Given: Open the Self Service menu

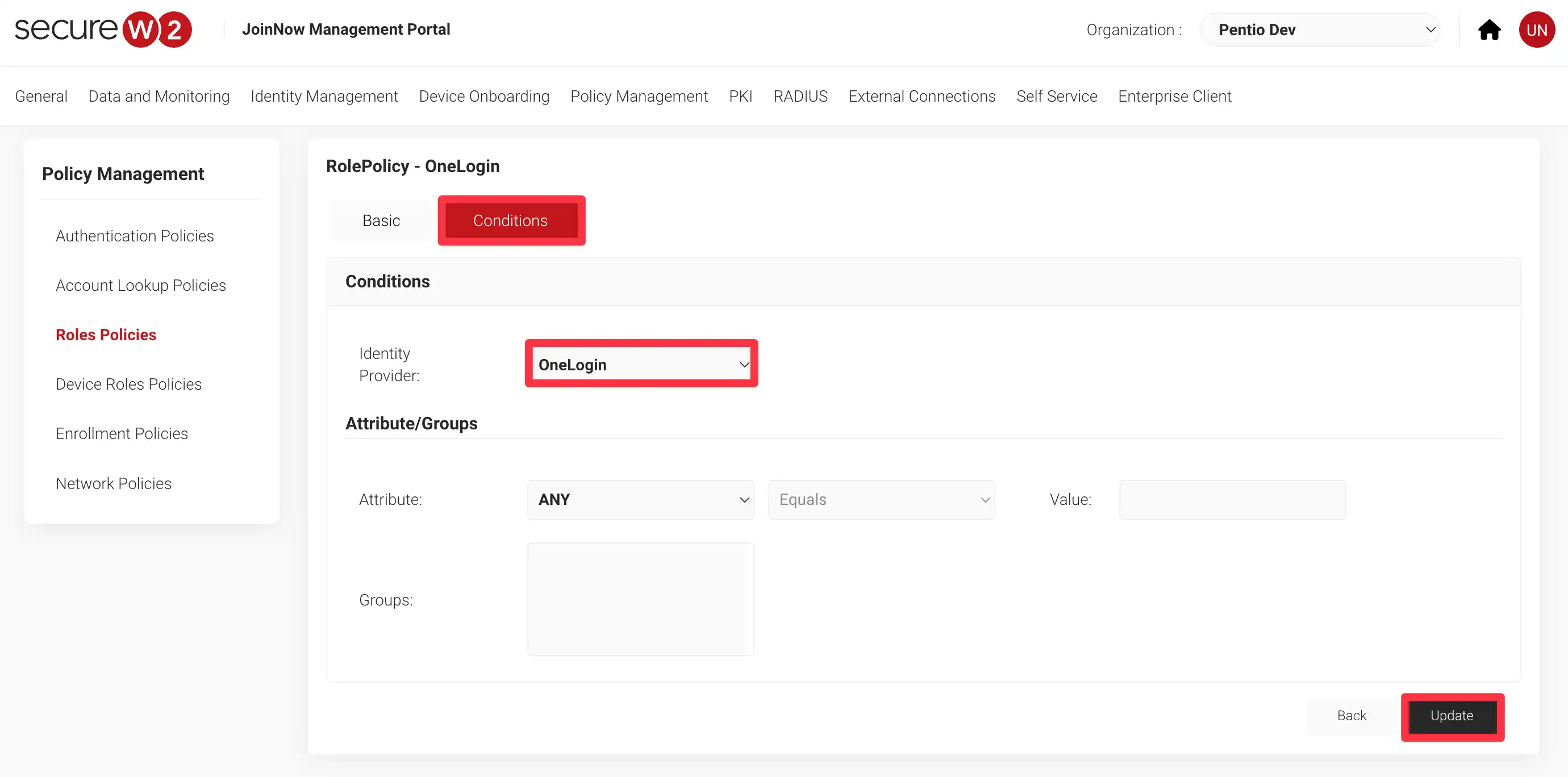Looking at the screenshot, I should click(x=1056, y=96).
